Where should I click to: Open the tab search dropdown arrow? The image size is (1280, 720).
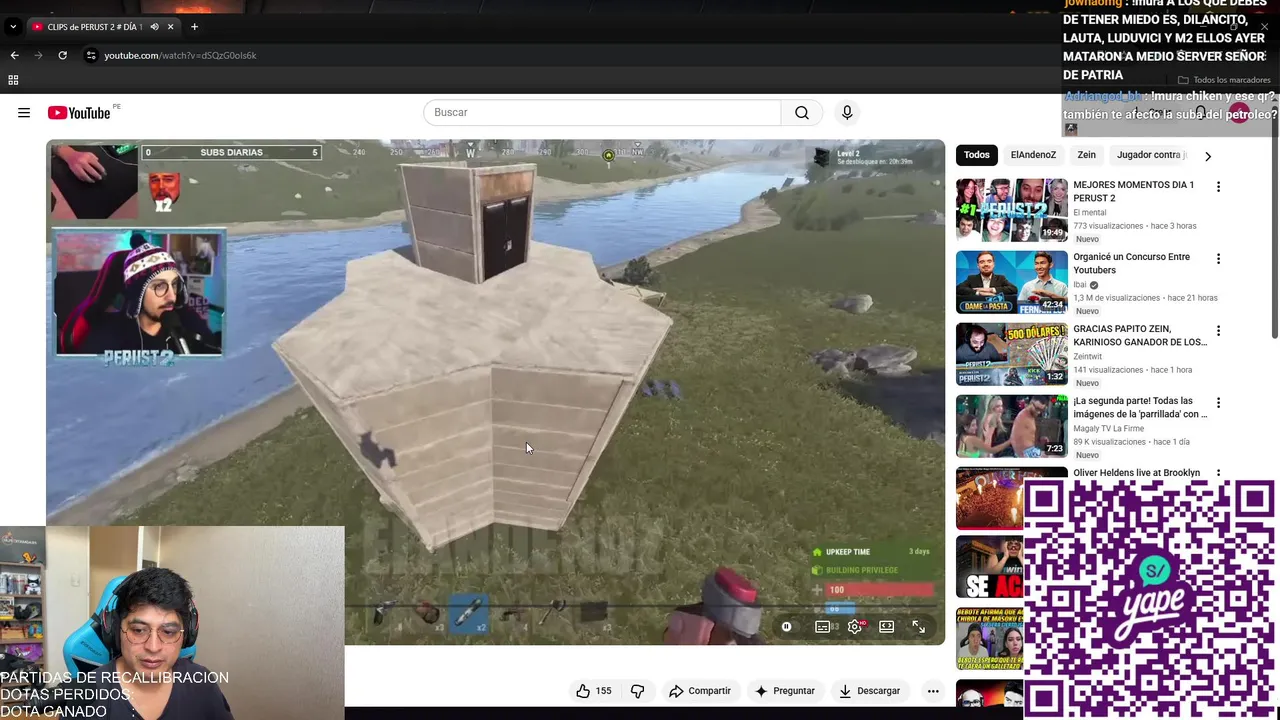pyautogui.click(x=12, y=26)
